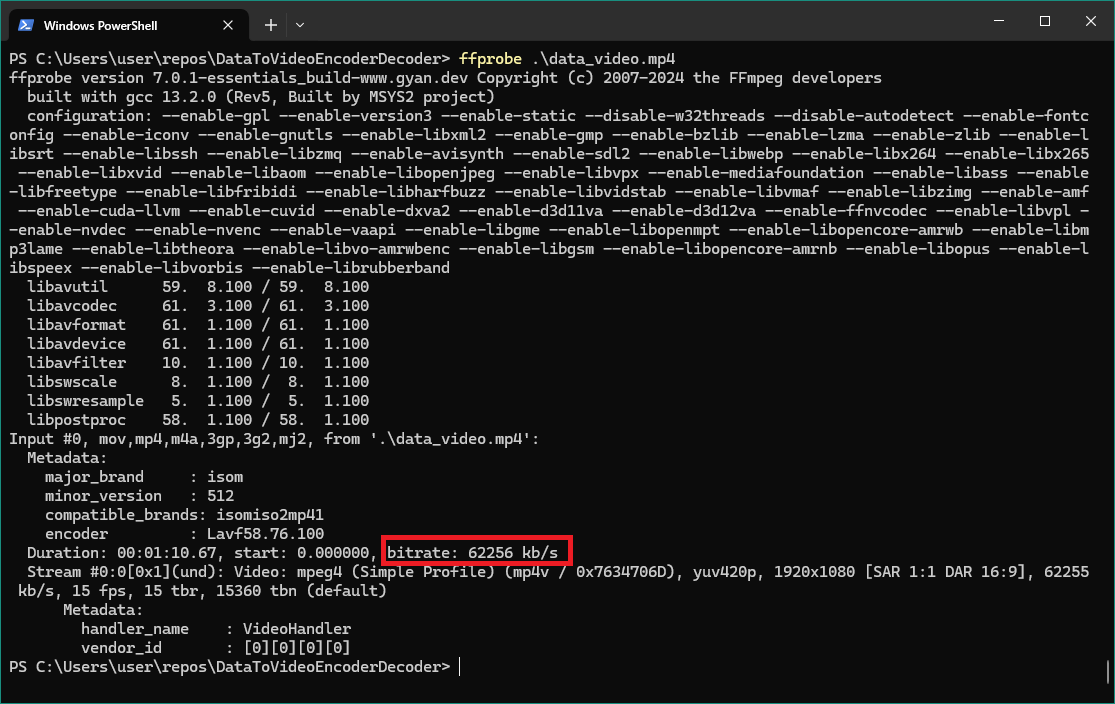Viewport: 1115px width, 704px height.
Task: Click 'built with gcc 13.2.0' line
Action: 261,97
